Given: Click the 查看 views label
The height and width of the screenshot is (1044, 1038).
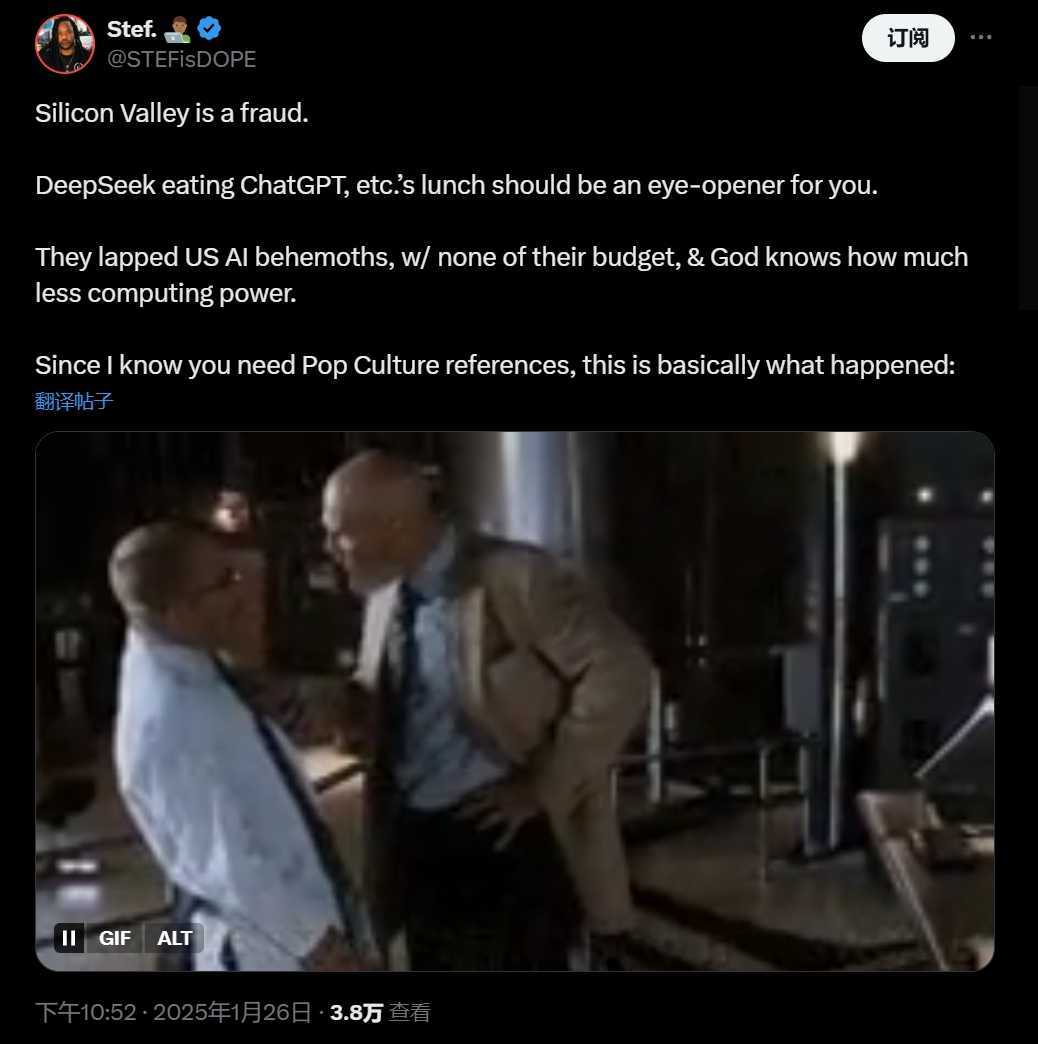Looking at the screenshot, I should click(x=409, y=1012).
